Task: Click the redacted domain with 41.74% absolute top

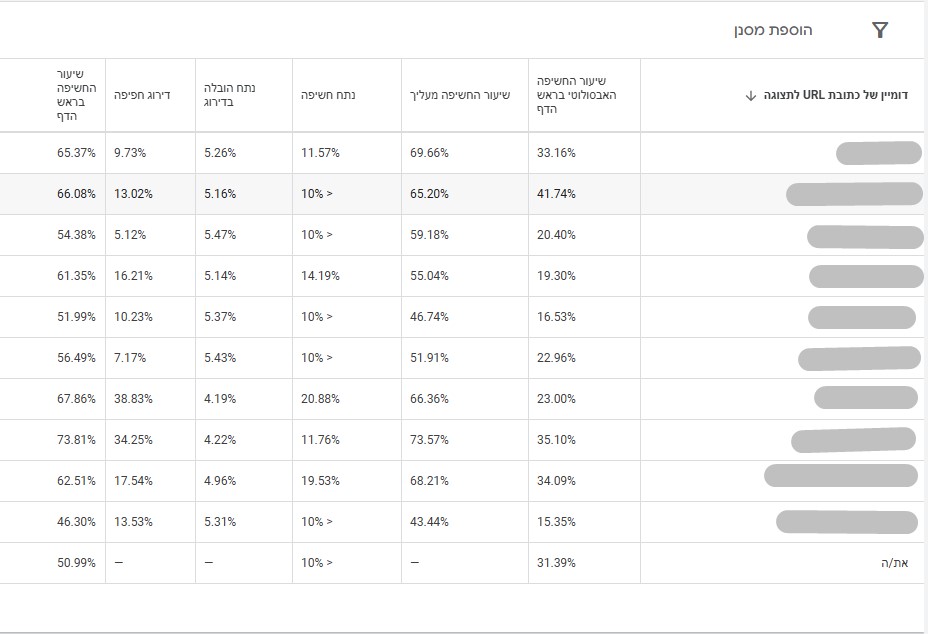Action: pyautogui.click(x=854, y=194)
